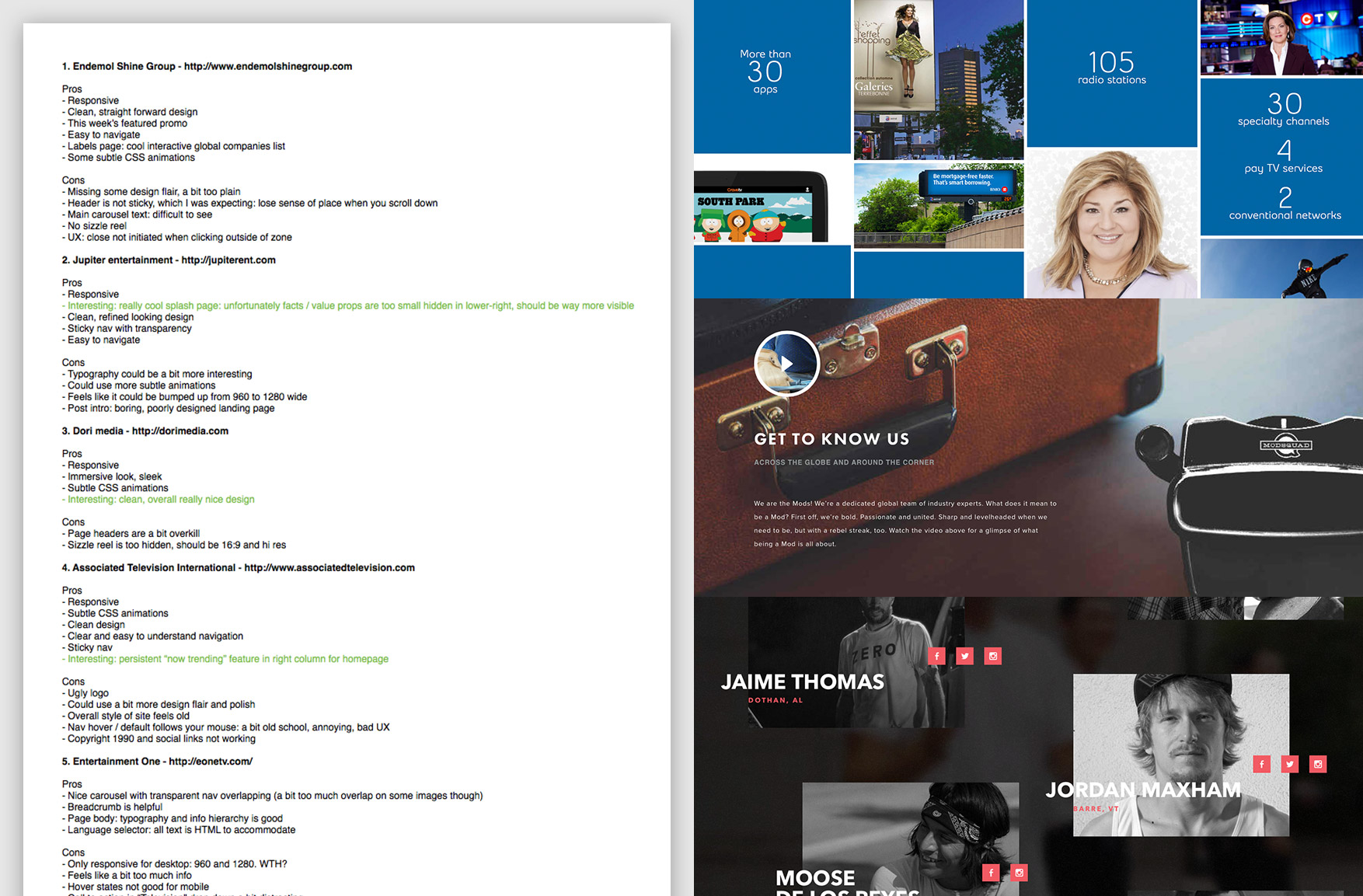The width and height of the screenshot is (1363, 896).
Task: Click the green 'really cool splash page' line
Action: pyautogui.click(x=348, y=306)
